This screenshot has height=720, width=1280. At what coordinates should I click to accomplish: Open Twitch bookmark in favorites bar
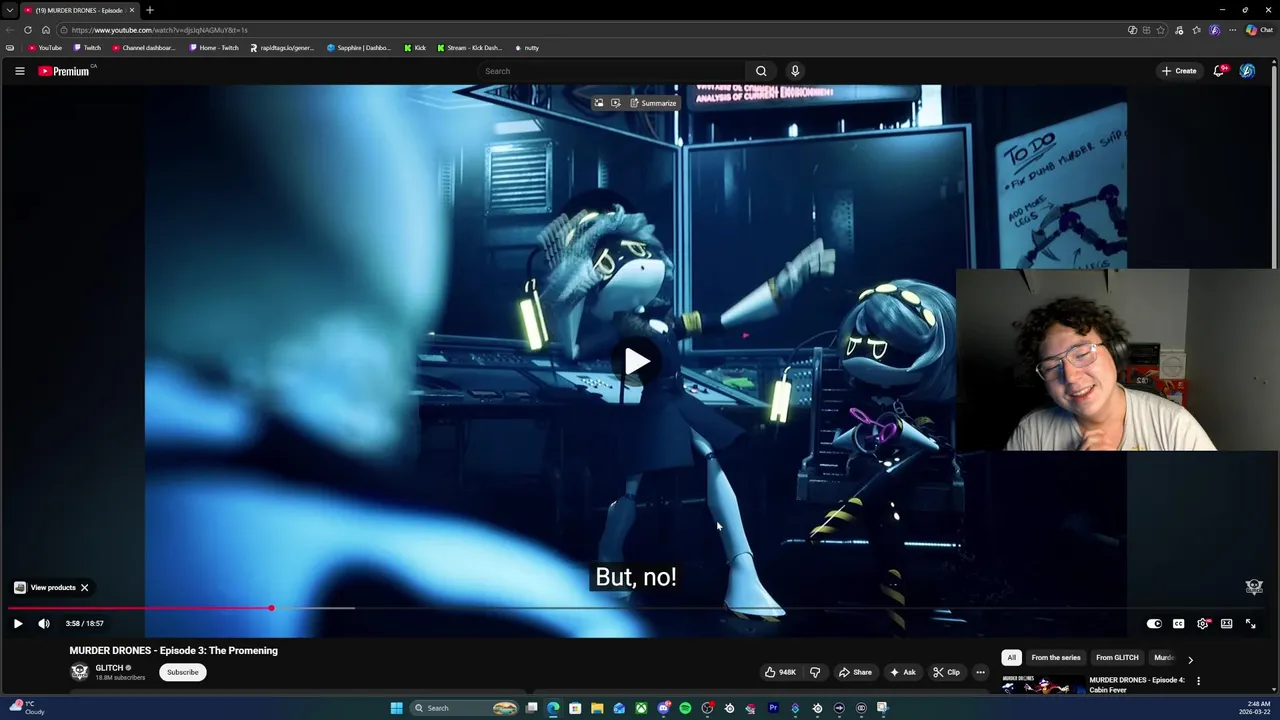pos(87,48)
